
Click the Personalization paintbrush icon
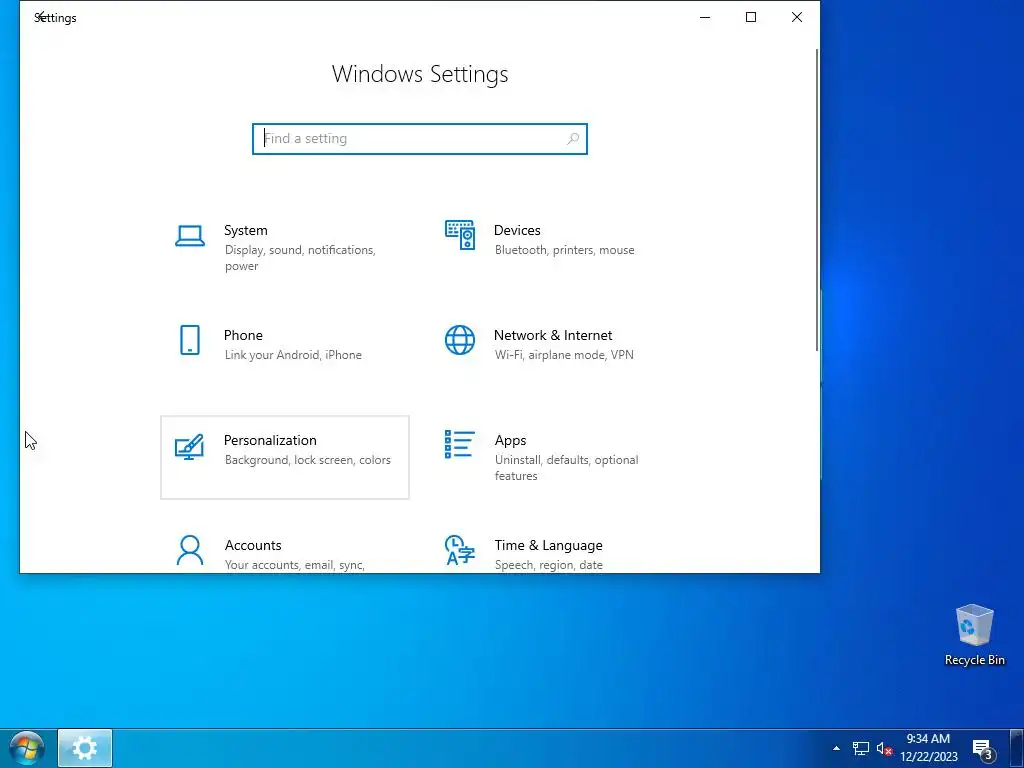coord(189,446)
